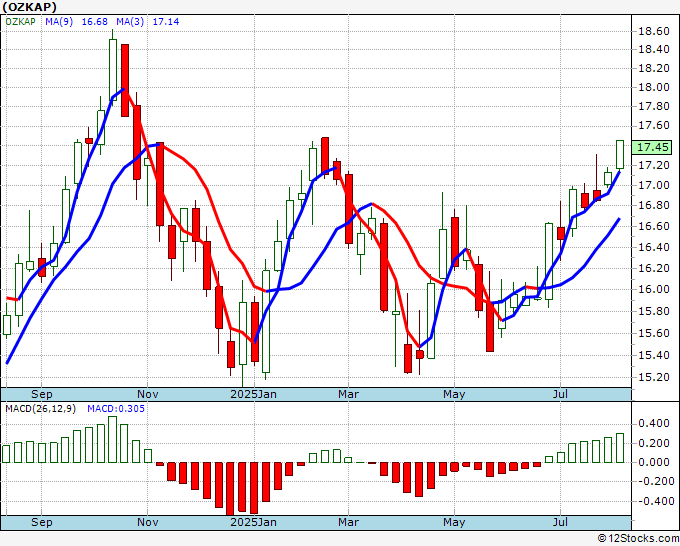Image resolution: width=680 pixels, height=546 pixels.
Task: Click the Nov label on MACD bottom axis
Action: pos(147,522)
